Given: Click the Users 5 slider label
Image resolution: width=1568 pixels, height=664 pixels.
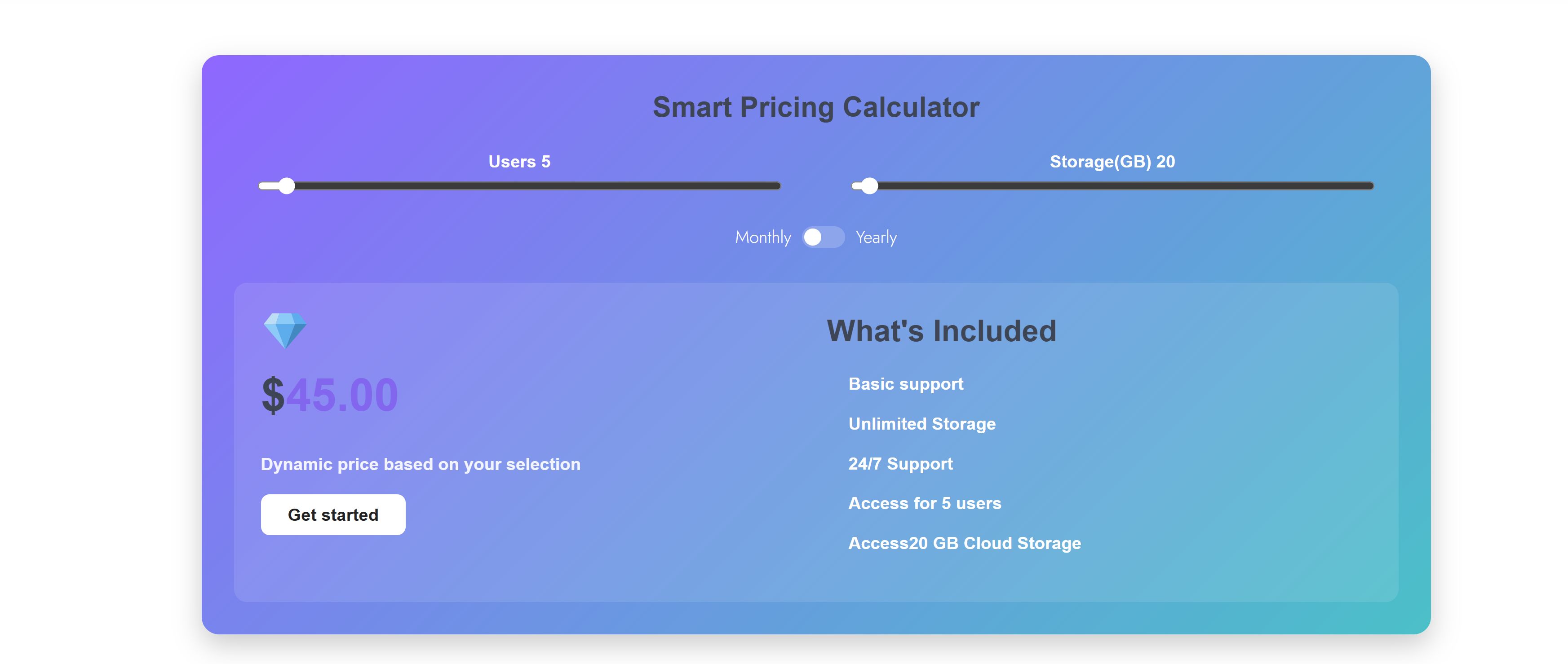Looking at the screenshot, I should coord(519,162).
